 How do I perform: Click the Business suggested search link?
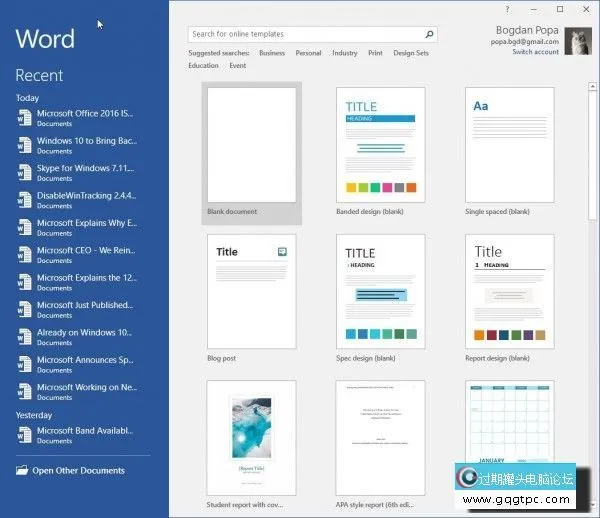pos(271,53)
